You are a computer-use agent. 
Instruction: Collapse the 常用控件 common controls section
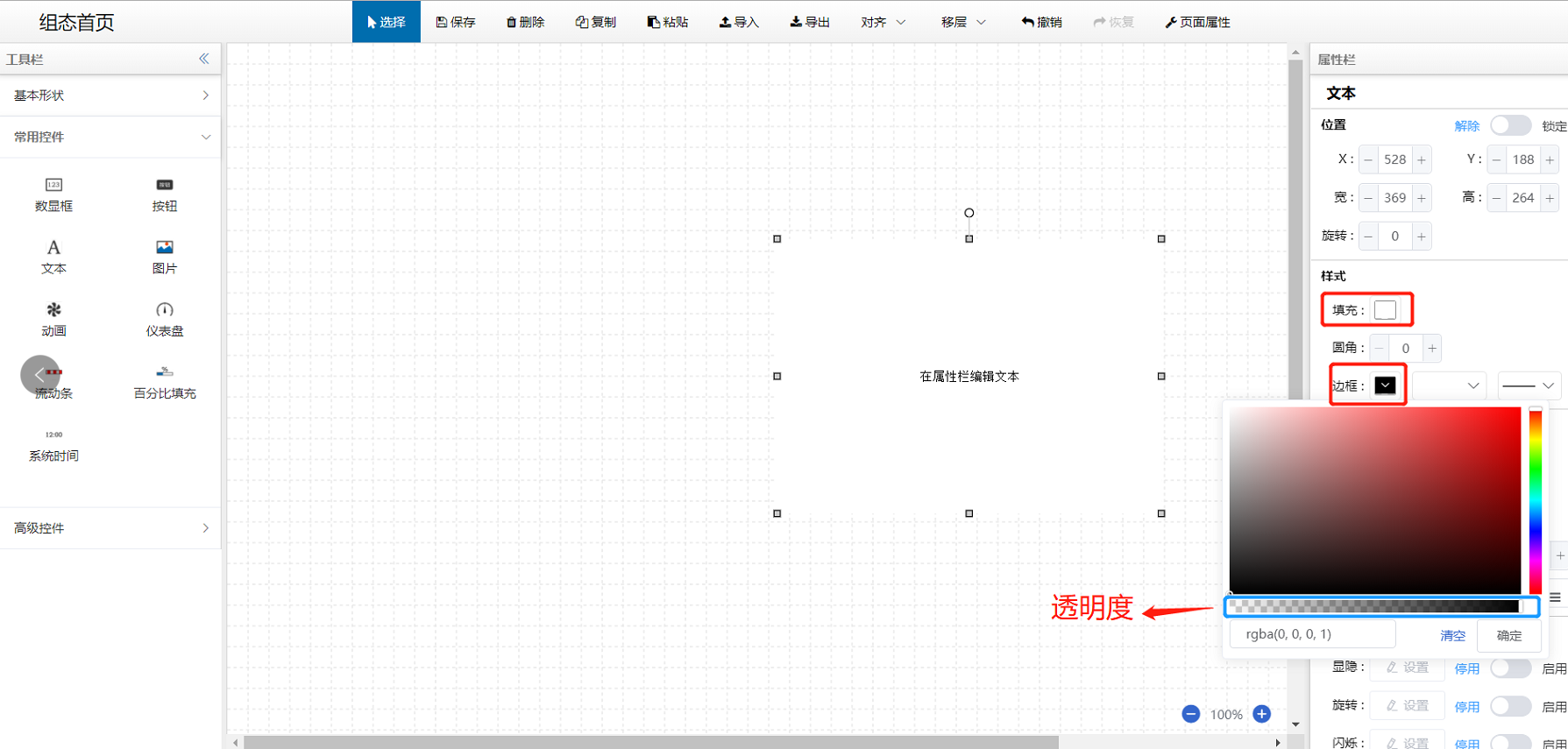click(x=110, y=137)
